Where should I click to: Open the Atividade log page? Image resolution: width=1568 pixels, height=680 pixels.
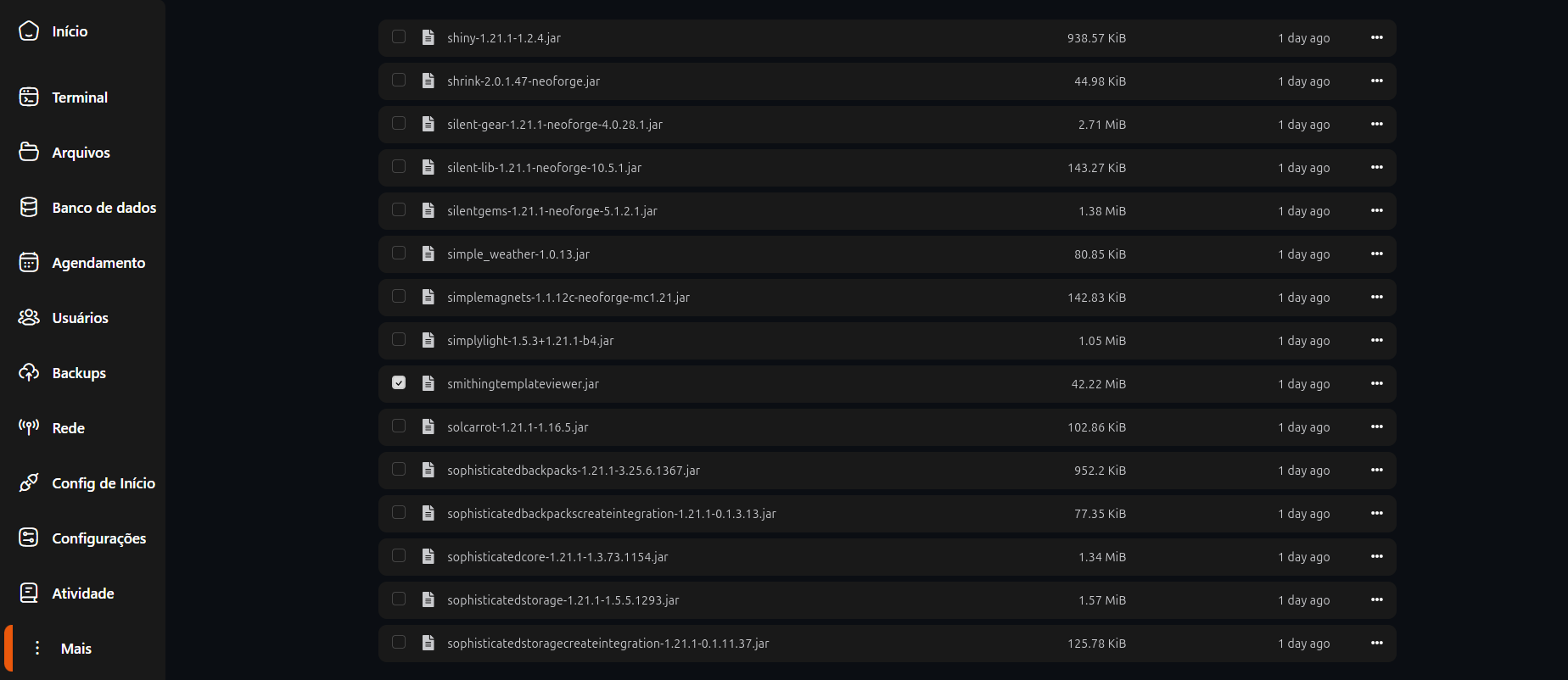(x=82, y=594)
